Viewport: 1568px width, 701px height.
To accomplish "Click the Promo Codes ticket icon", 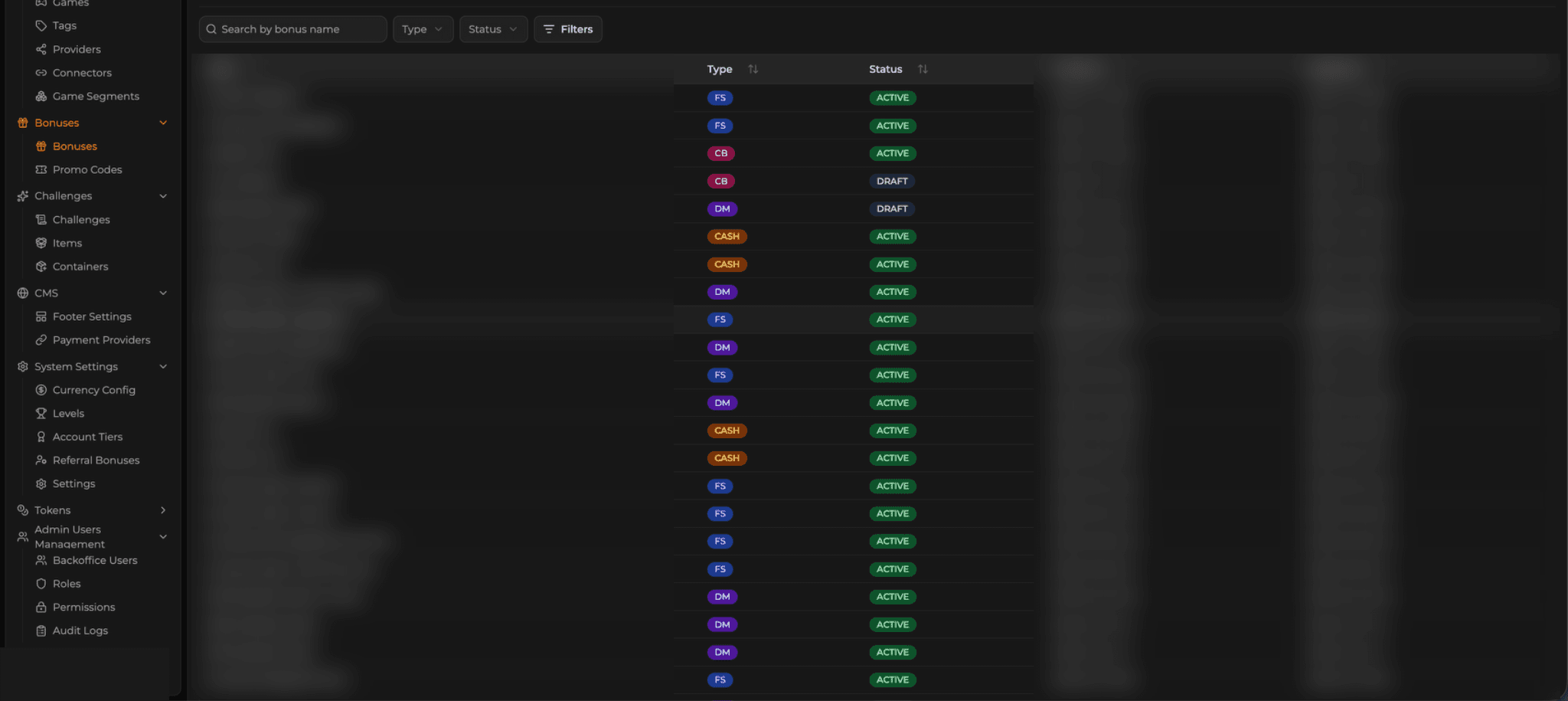I will (x=41, y=169).
